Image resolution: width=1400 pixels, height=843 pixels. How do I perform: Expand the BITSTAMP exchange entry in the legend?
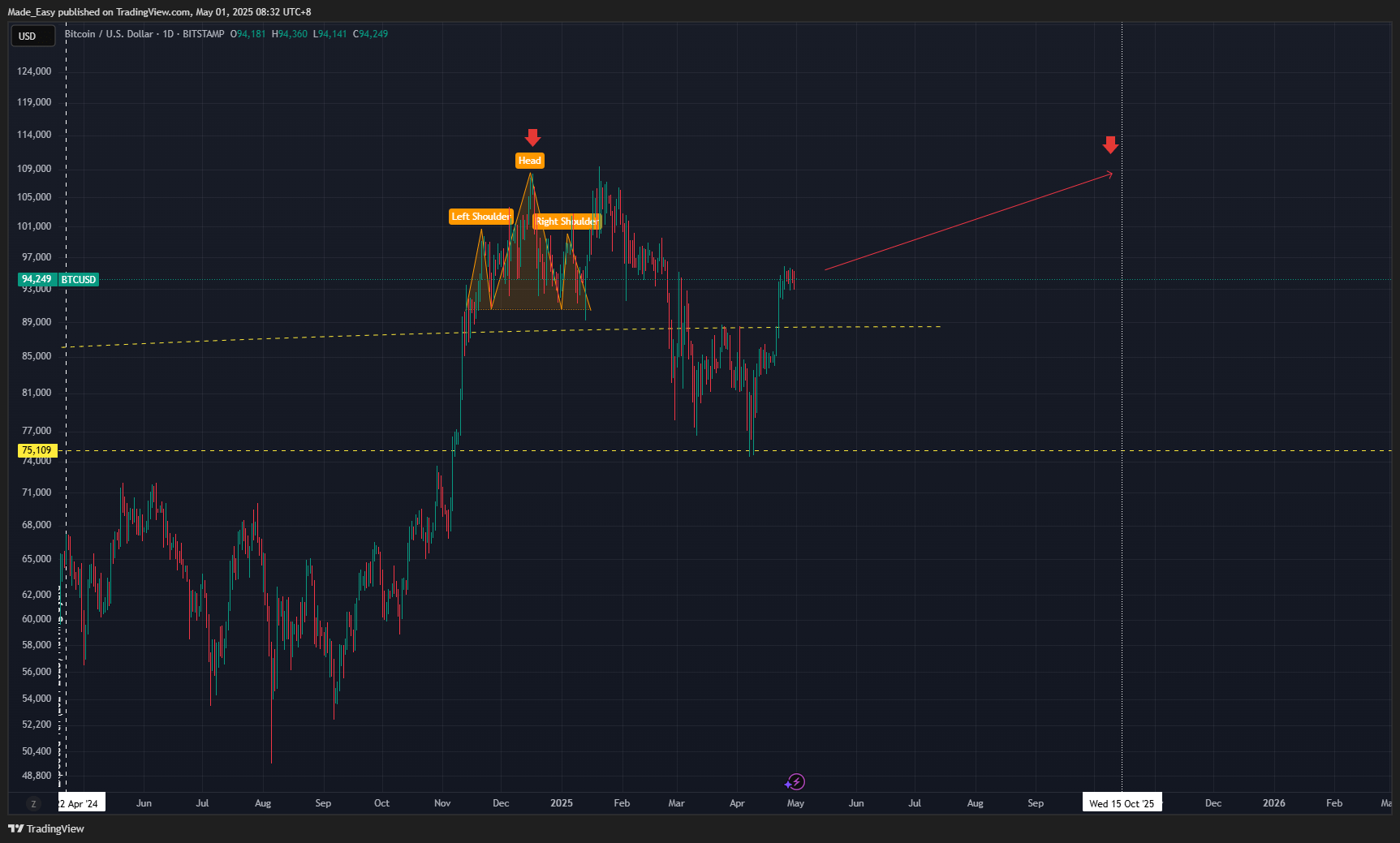coord(206,35)
